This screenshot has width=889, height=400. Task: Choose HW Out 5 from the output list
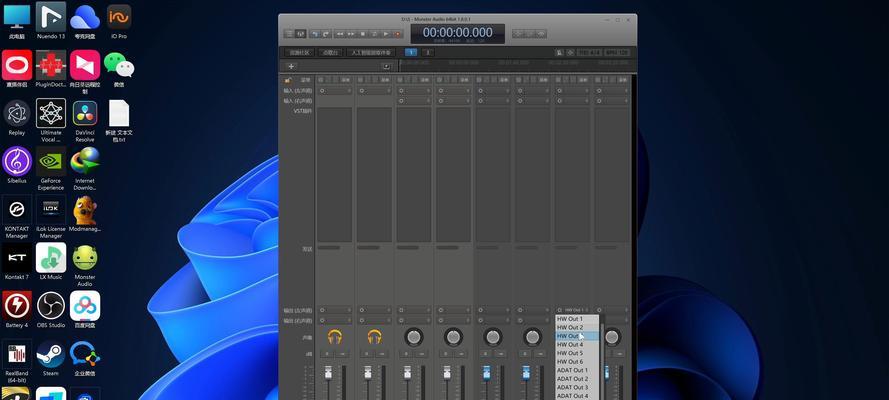577,353
